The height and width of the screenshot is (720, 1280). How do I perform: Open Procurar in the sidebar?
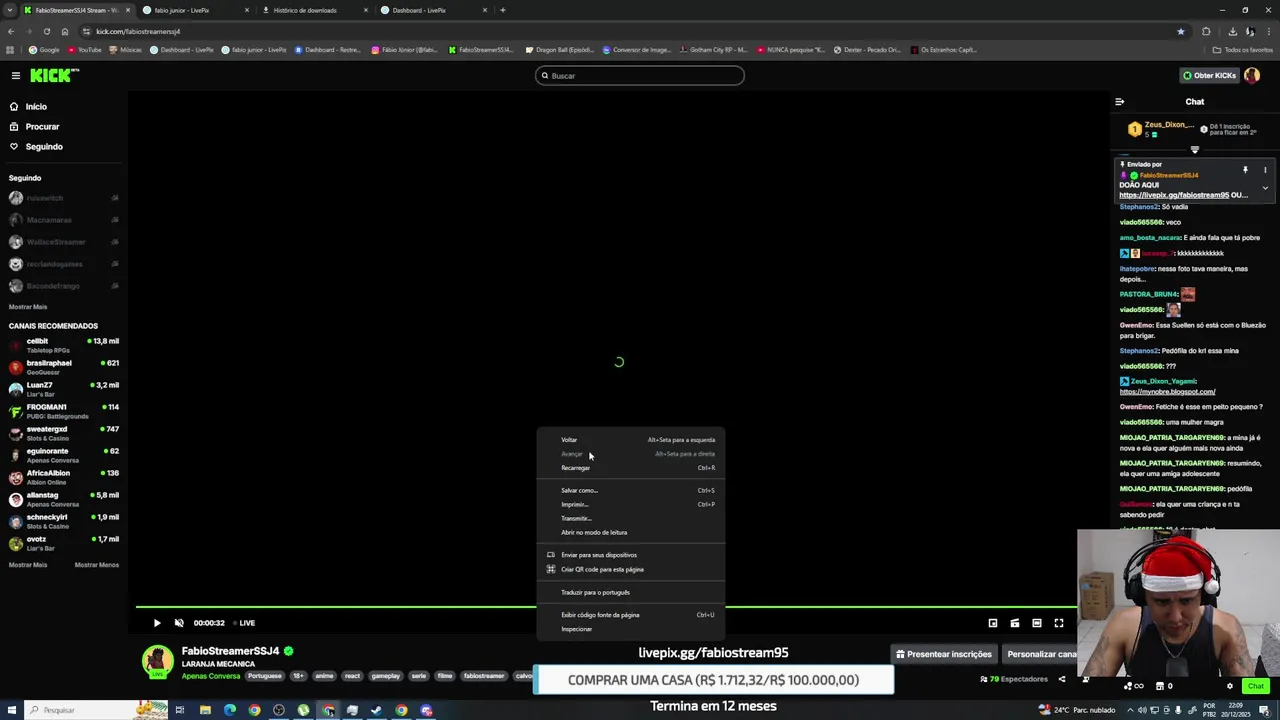(x=42, y=126)
